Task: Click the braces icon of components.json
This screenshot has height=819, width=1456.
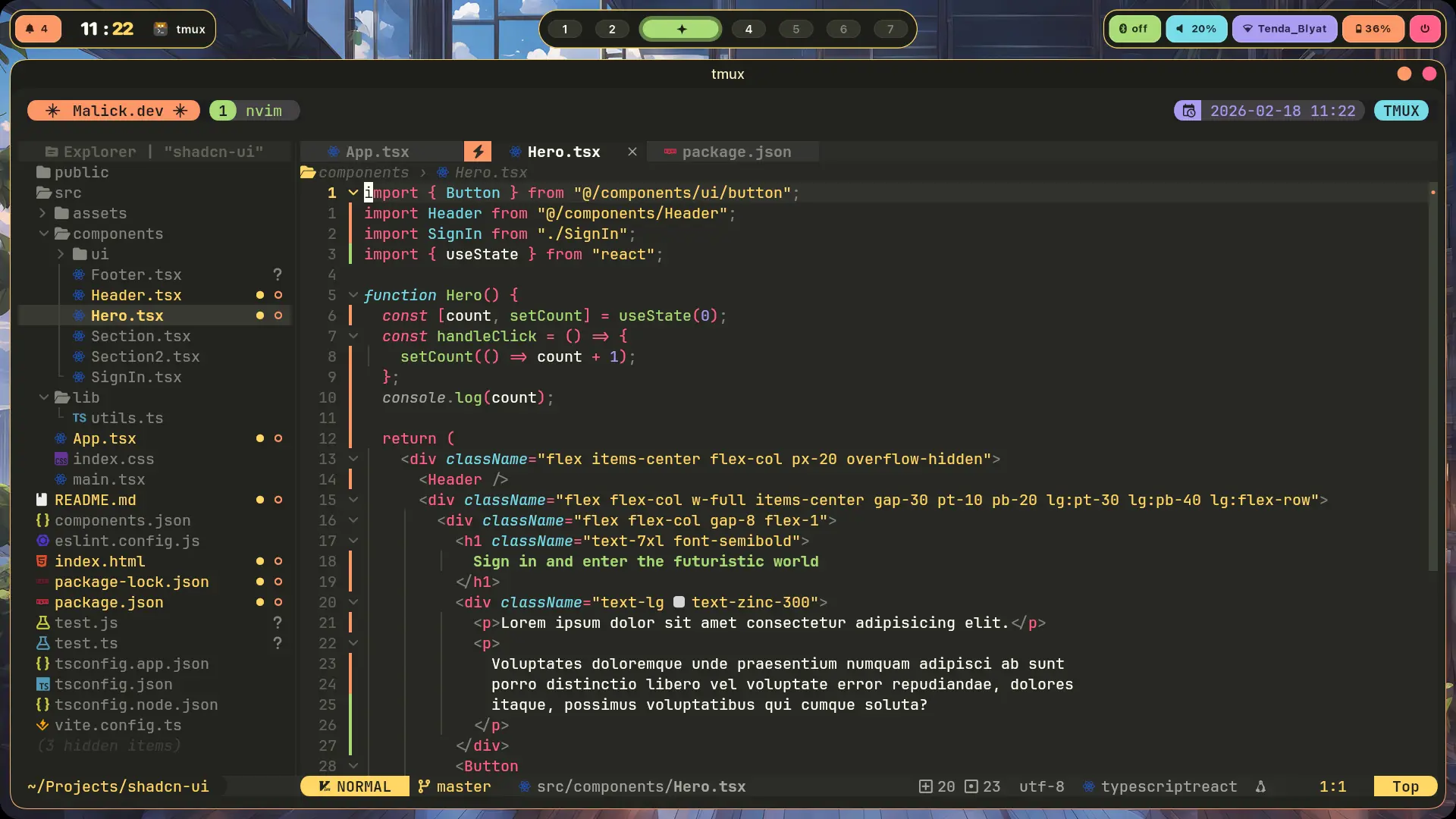Action: pos(42,520)
